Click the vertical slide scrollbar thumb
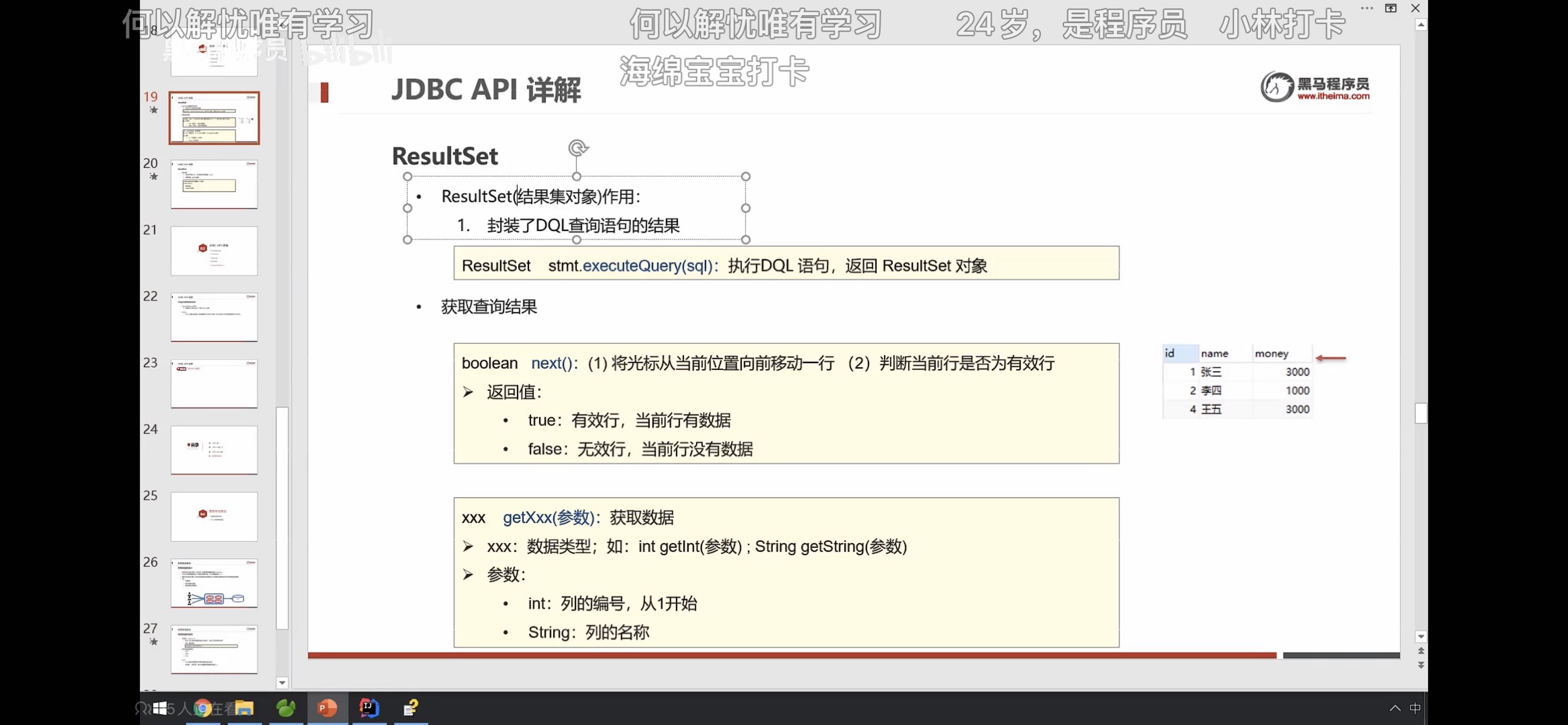1568x725 pixels. coord(1421,413)
